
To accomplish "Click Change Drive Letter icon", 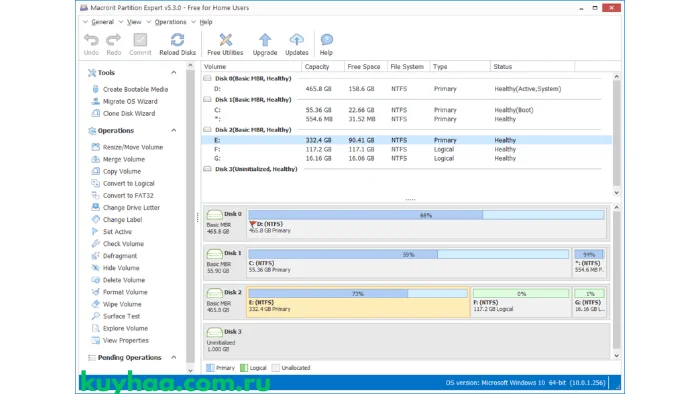I will [x=95, y=207].
